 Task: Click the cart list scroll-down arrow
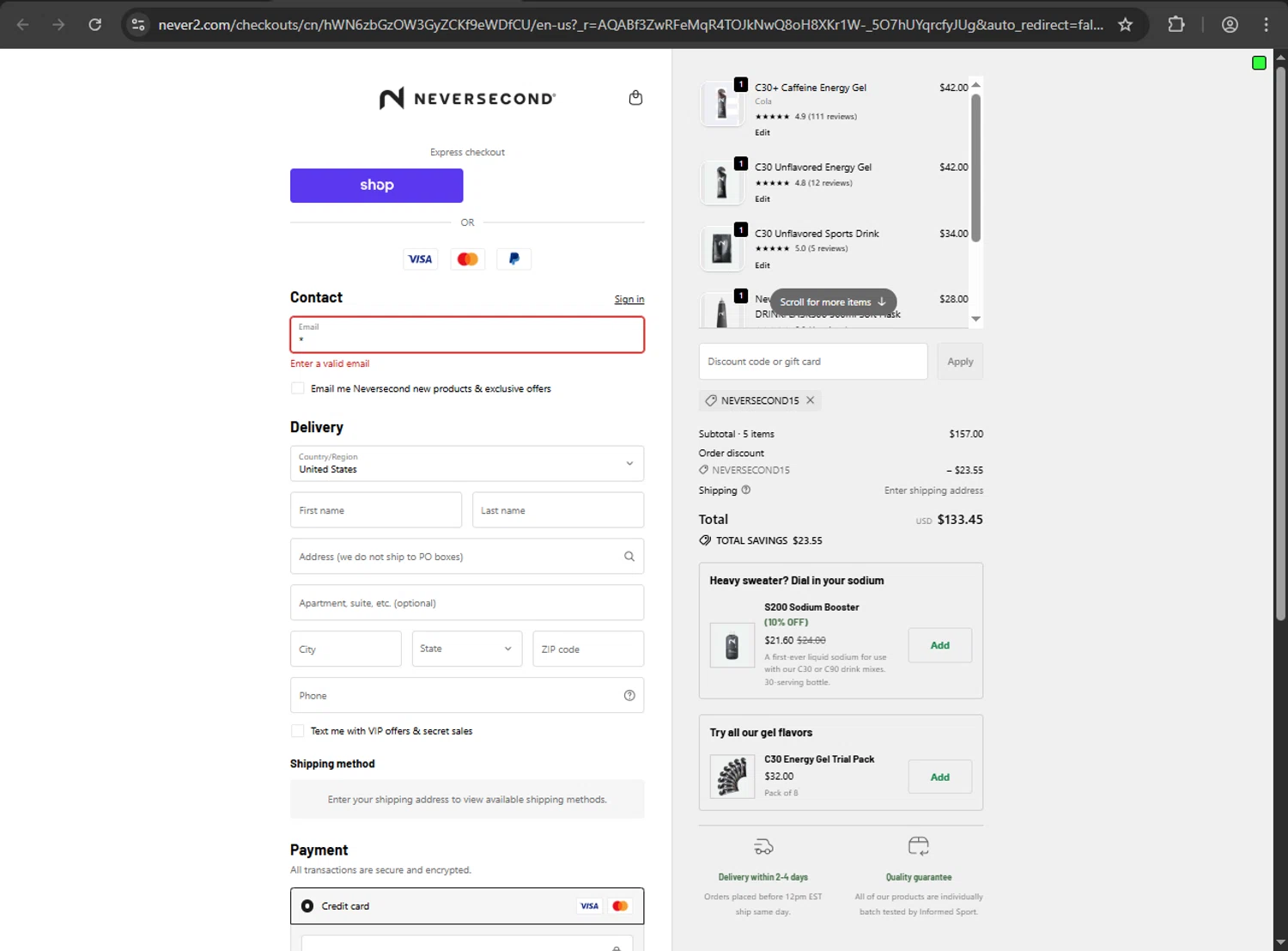tap(975, 319)
